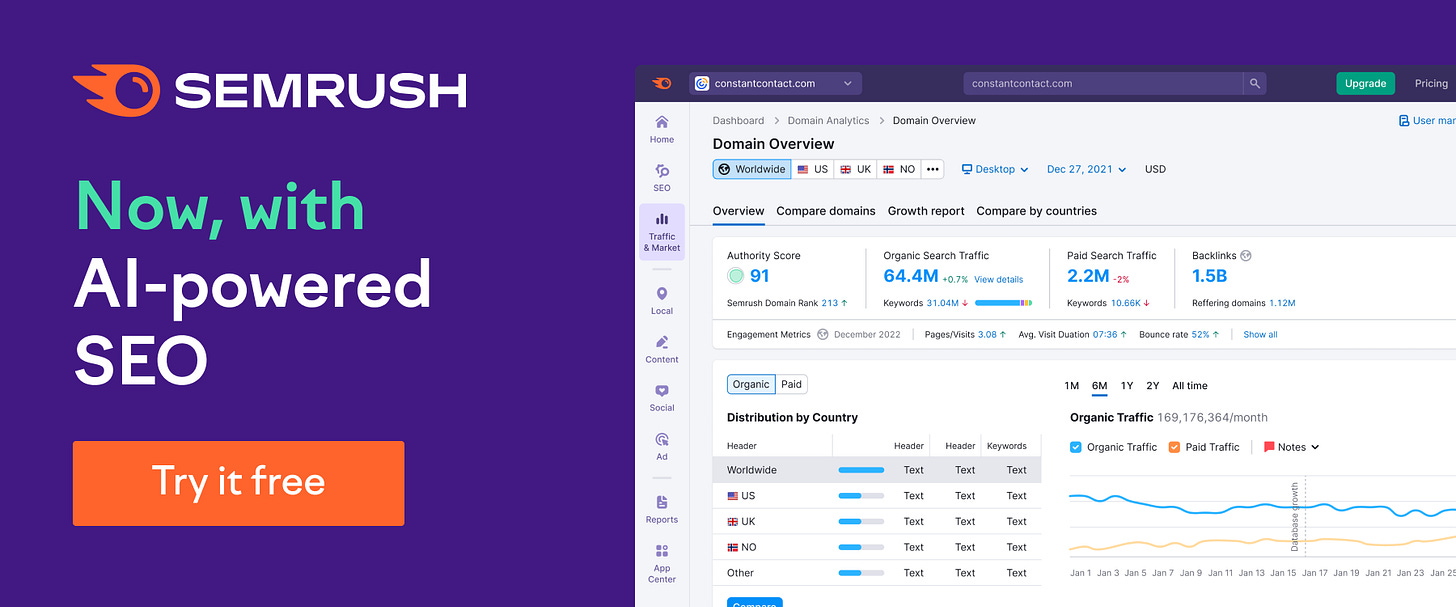Switch to the Compare domains tab
Screen dimensions: 1456x607
pos(826,211)
